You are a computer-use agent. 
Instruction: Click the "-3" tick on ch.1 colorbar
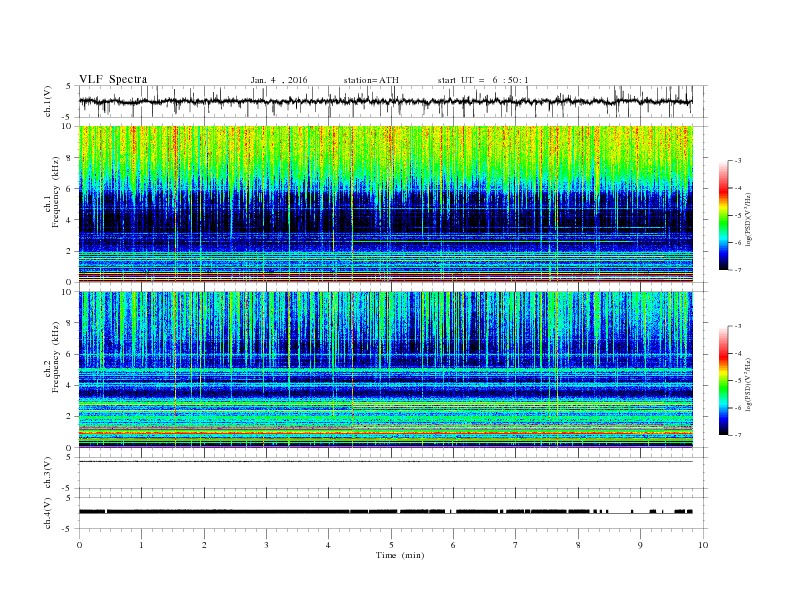[738, 161]
